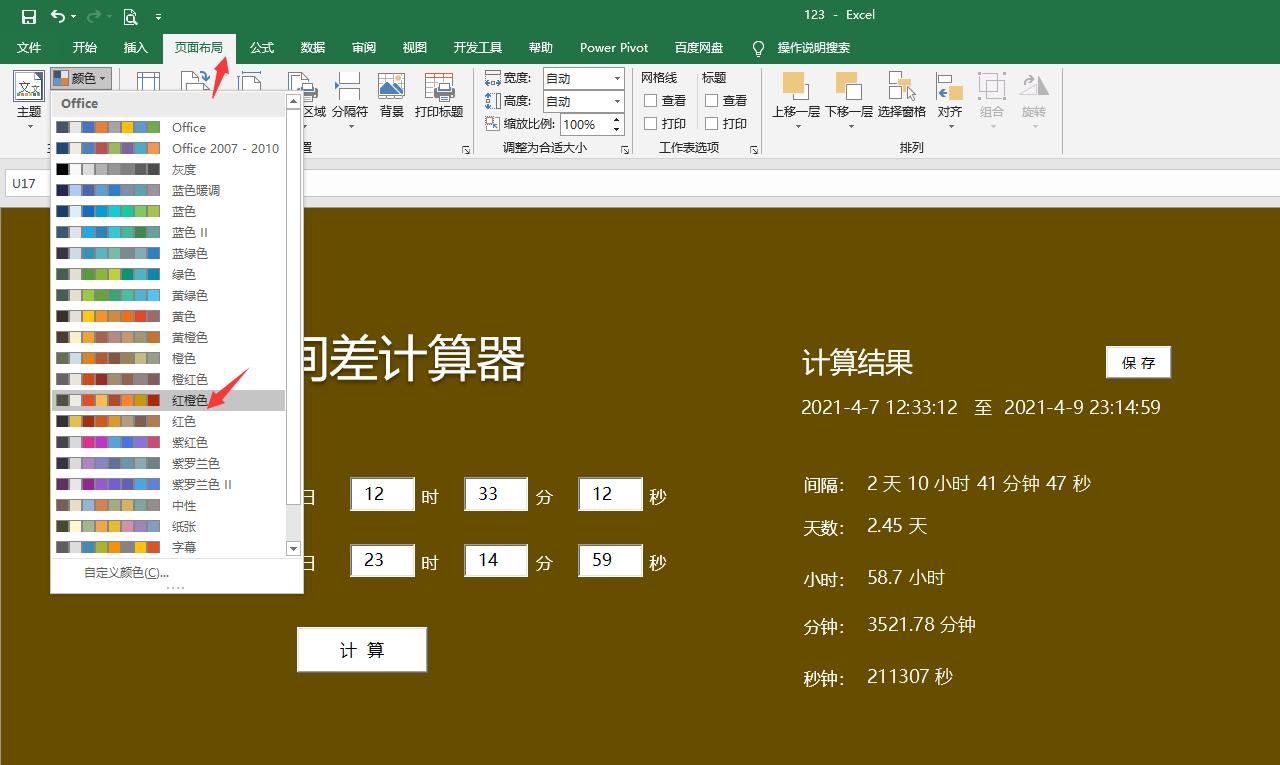Viewport: 1280px width, 765px height.
Task: Open the Power Pivot tab
Action: point(613,47)
